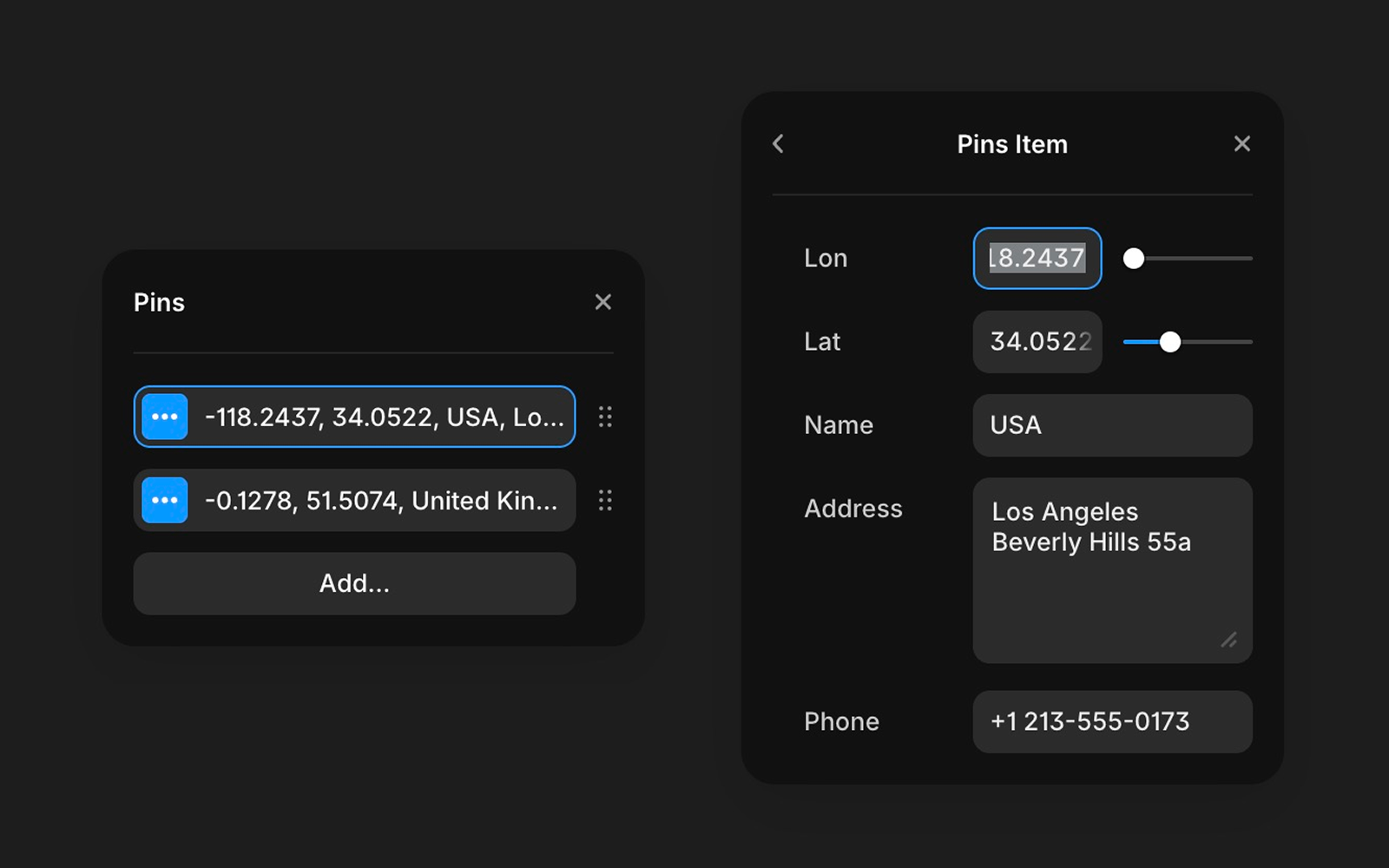The width and height of the screenshot is (1389, 868).
Task: Click the Lon slider handle
Action: [1134, 259]
